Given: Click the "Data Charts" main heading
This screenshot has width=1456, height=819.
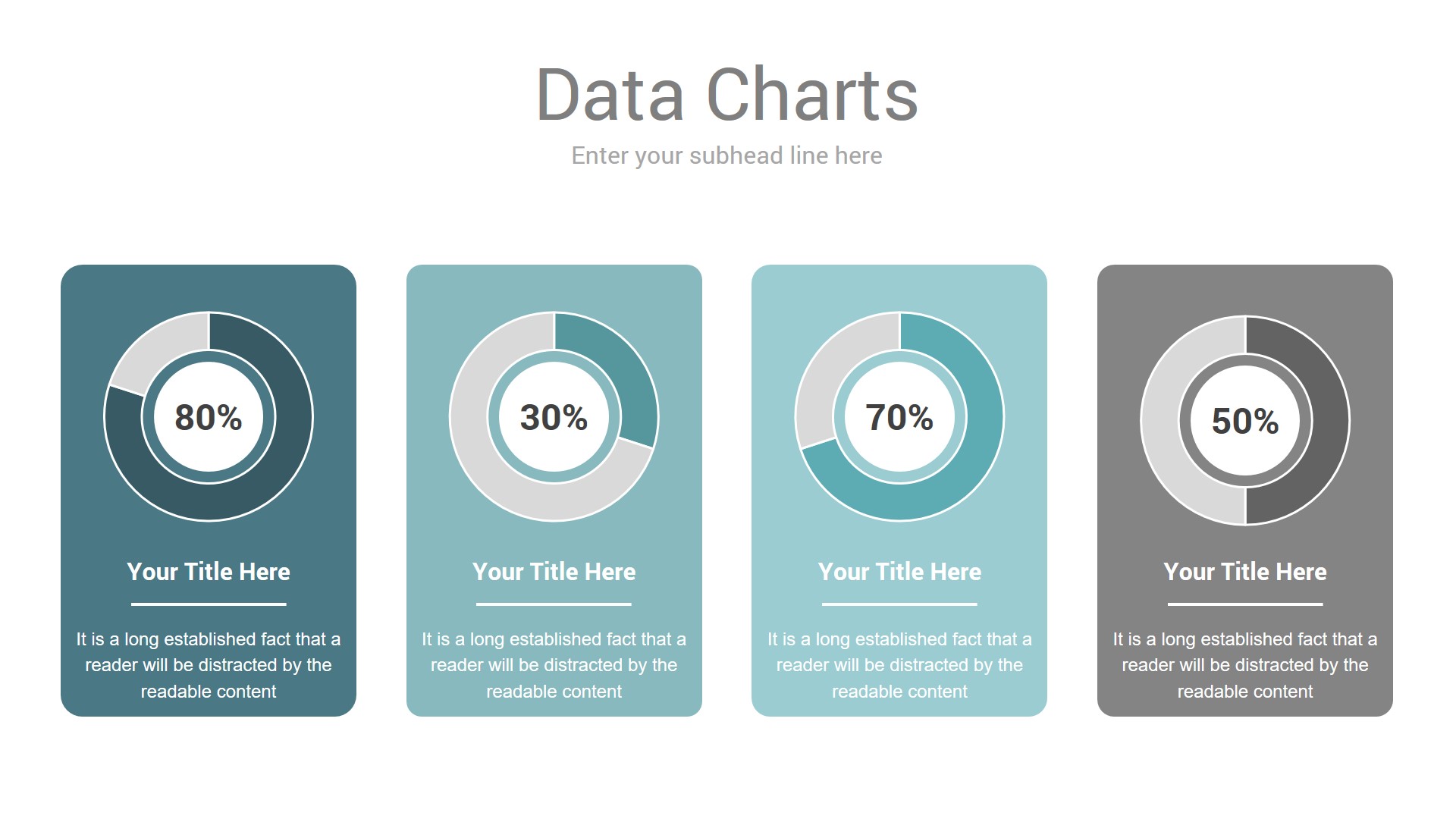Looking at the screenshot, I should point(726,95).
